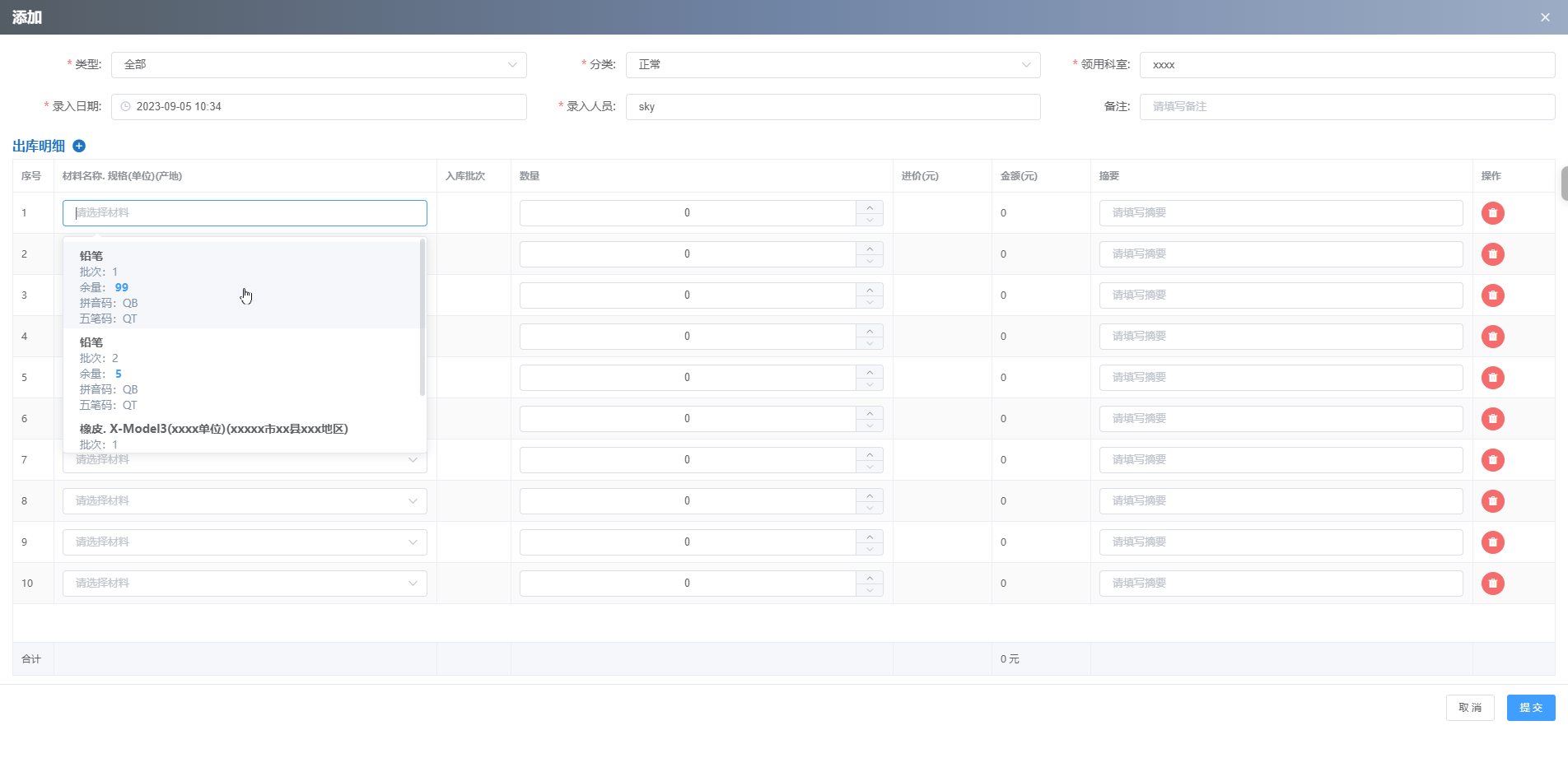Delete row 8 with red trash icon
Image resolution: width=1568 pixels, height=758 pixels.
1492,501
